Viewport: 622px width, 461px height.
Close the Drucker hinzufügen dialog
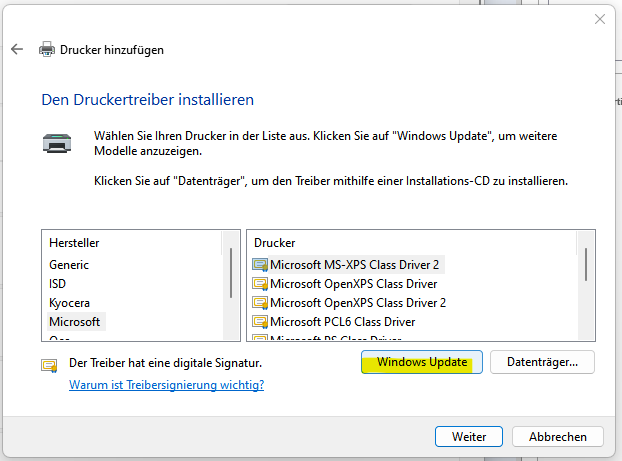pyautogui.click(x=600, y=19)
